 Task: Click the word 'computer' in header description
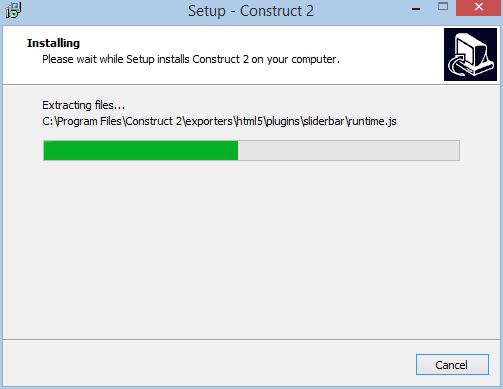(x=314, y=59)
